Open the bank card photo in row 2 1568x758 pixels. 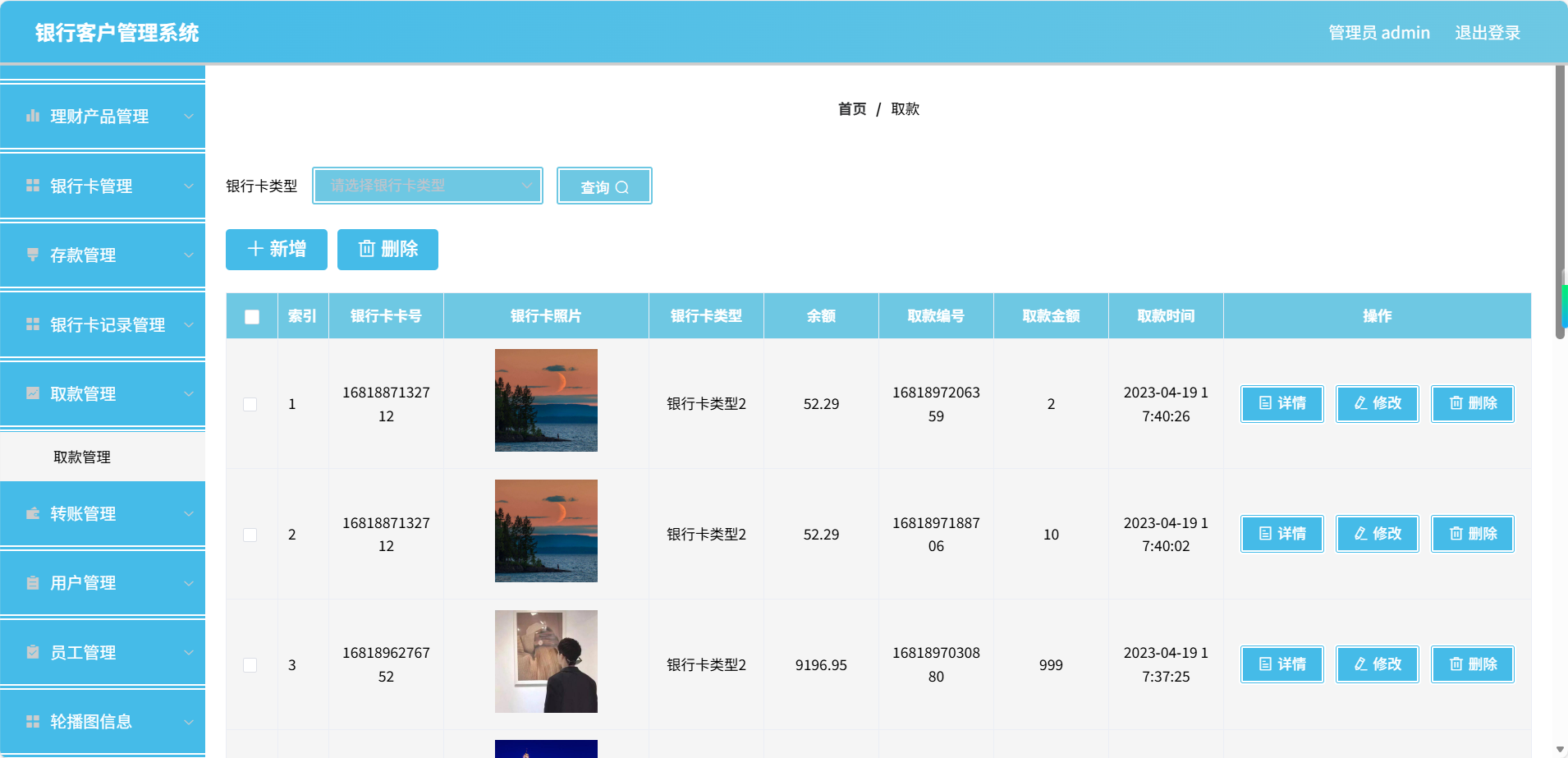pos(546,531)
